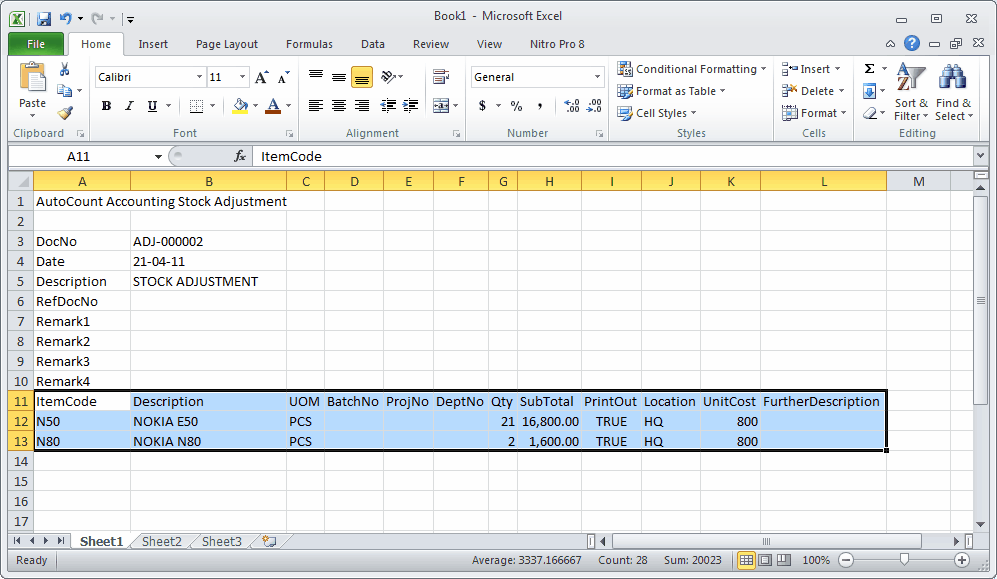Viewport: 997px width, 579px height.
Task: Click the Decrease Indent icon
Action: [388, 106]
